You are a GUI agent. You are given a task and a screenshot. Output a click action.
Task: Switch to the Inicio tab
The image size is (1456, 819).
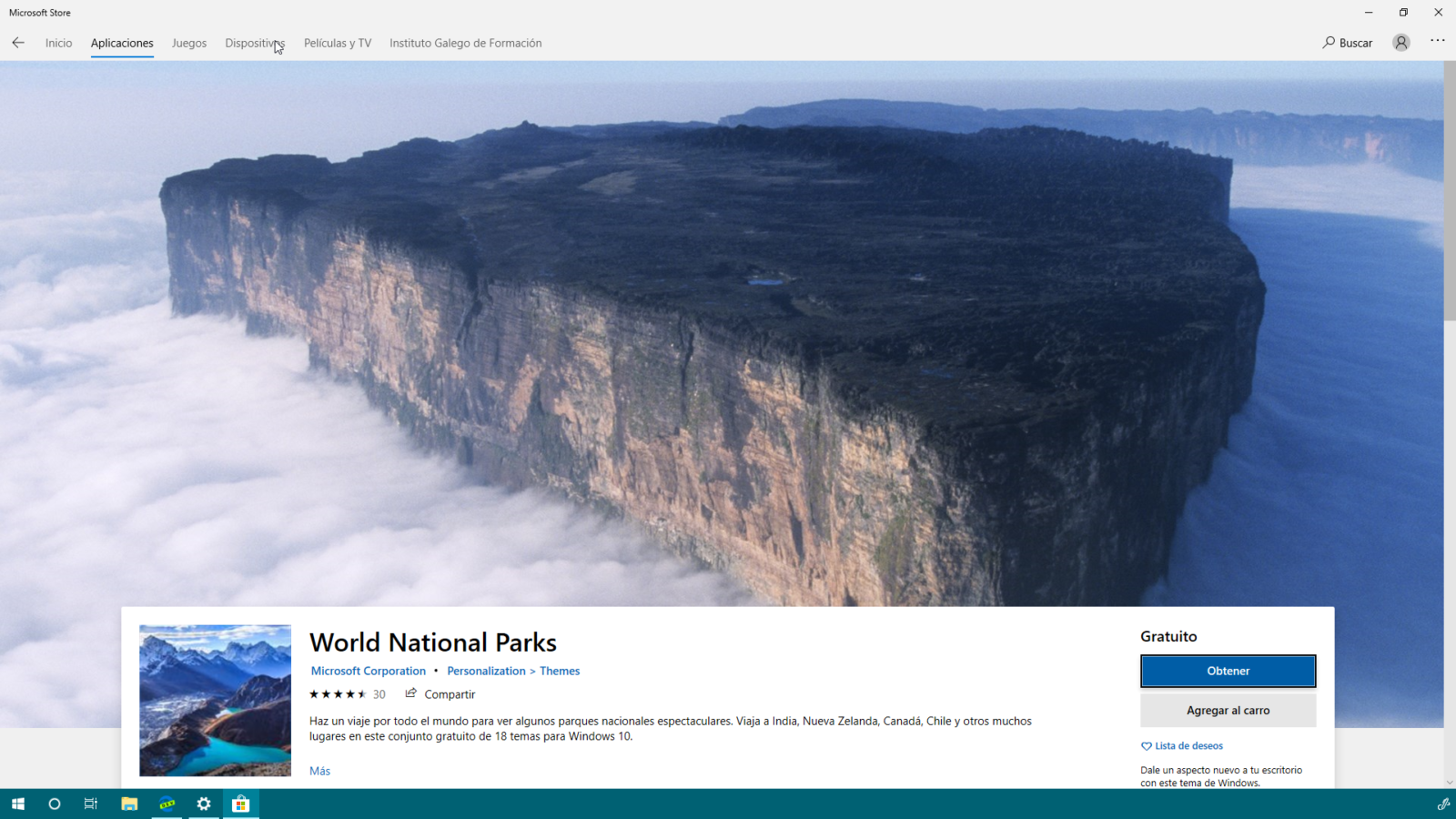pos(58,43)
